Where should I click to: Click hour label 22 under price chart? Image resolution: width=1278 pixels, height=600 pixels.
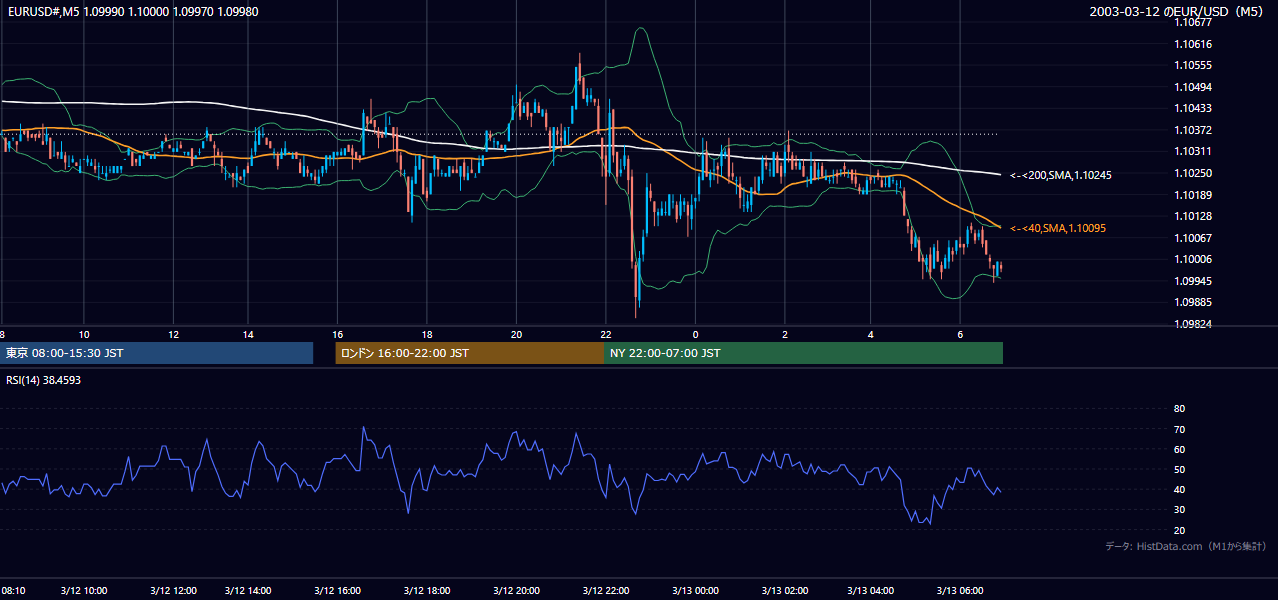[x=606, y=334]
